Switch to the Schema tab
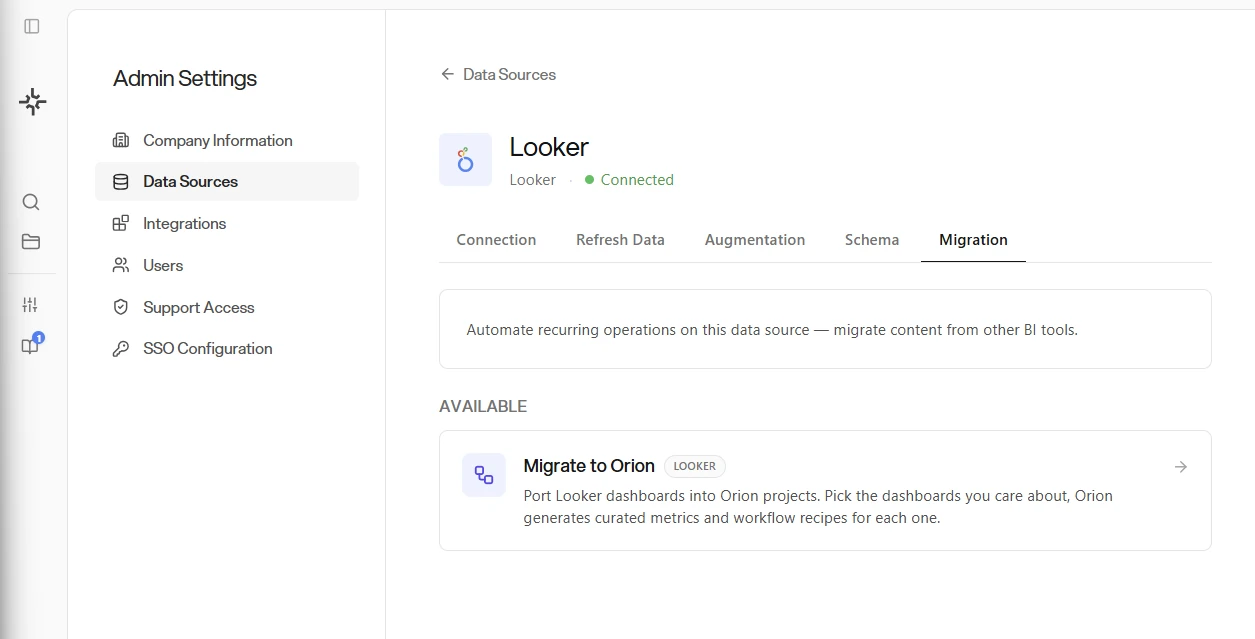This screenshot has width=1255, height=639. tap(872, 240)
